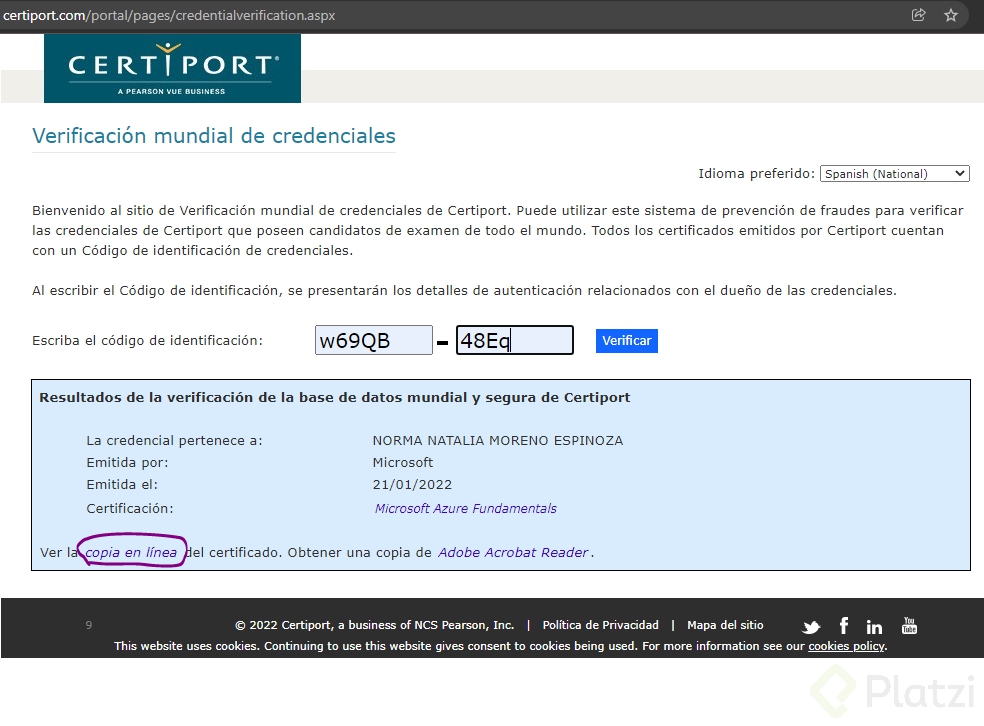Click the 'Escriba el código de identificación' label
The width and height of the screenshot is (984, 726).
coord(147,340)
